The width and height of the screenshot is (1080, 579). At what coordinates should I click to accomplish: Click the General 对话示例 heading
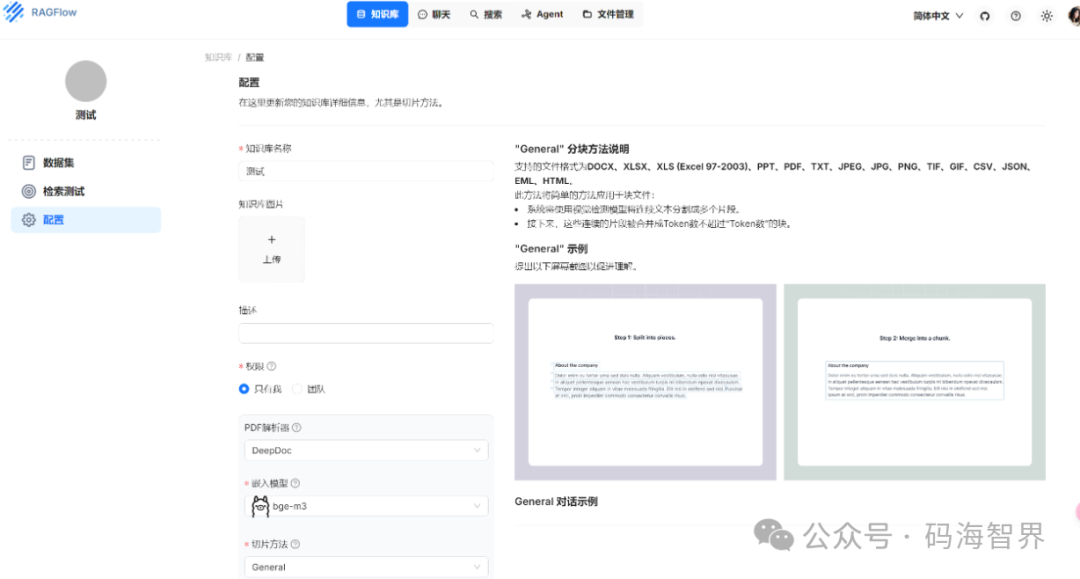click(556, 501)
